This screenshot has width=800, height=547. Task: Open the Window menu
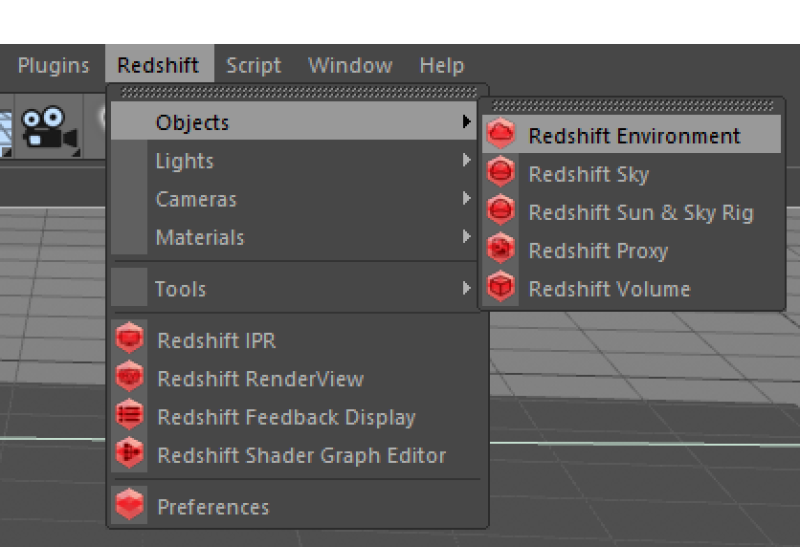pos(351,65)
